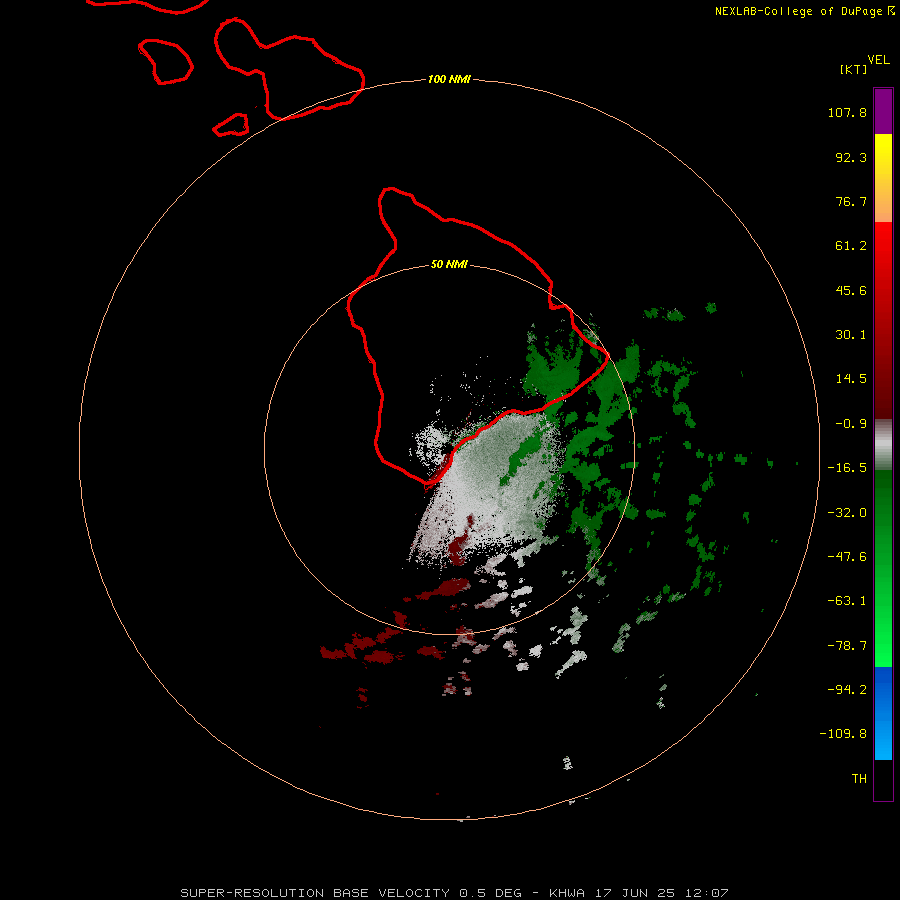The height and width of the screenshot is (900, 900).
Task: Click the -94.2 velocity scale value
Action: point(847,689)
